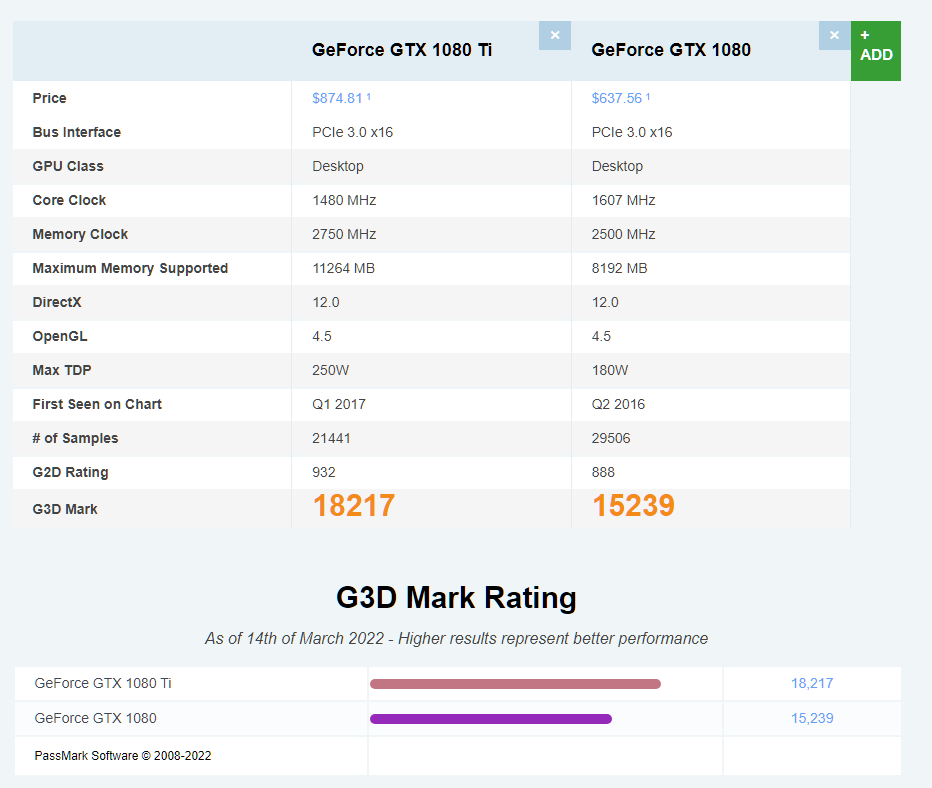932x788 pixels.
Task: Remove GeForce GTX 1080 Ti column with X
Action: pyautogui.click(x=555, y=36)
